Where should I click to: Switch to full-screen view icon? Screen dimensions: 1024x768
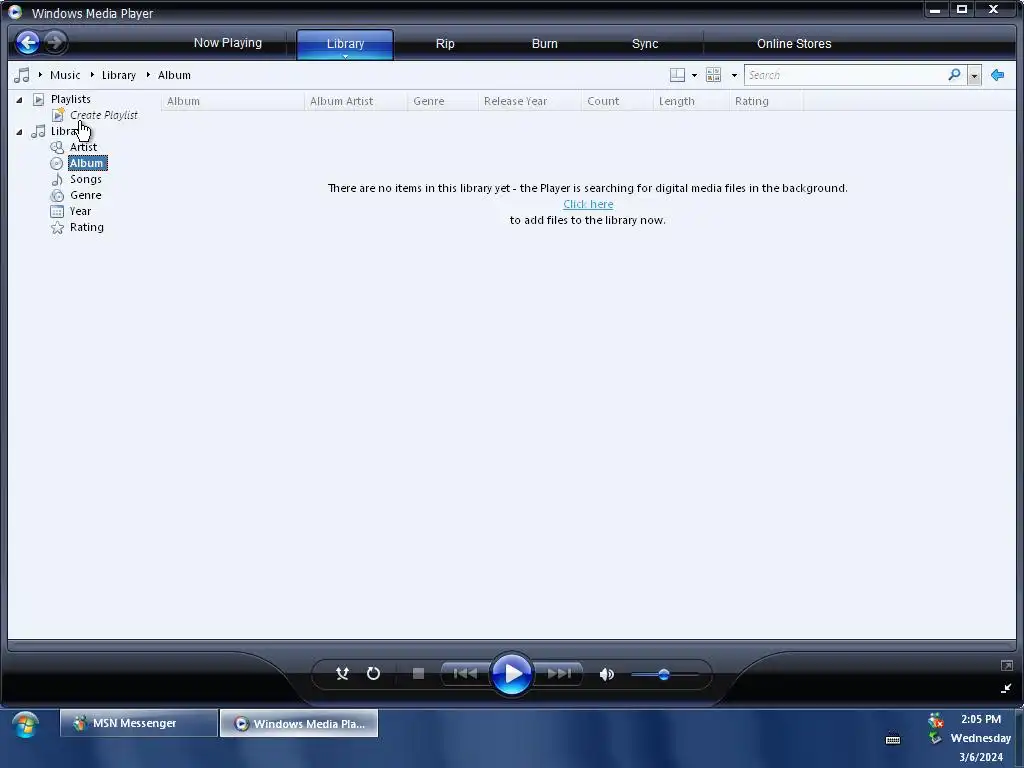(1006, 665)
